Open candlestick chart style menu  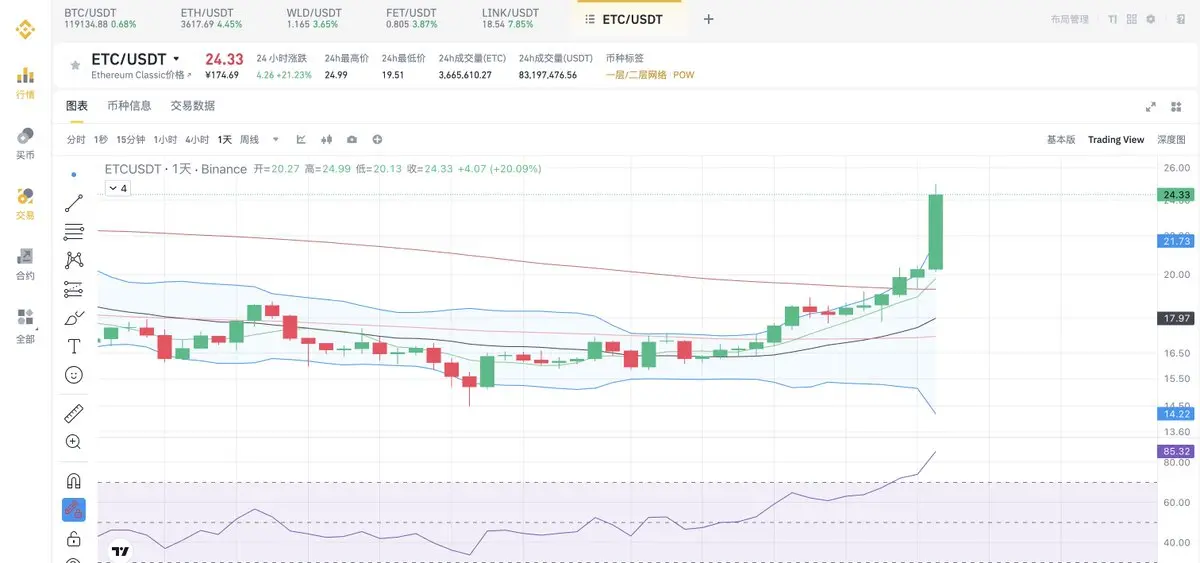[327, 139]
